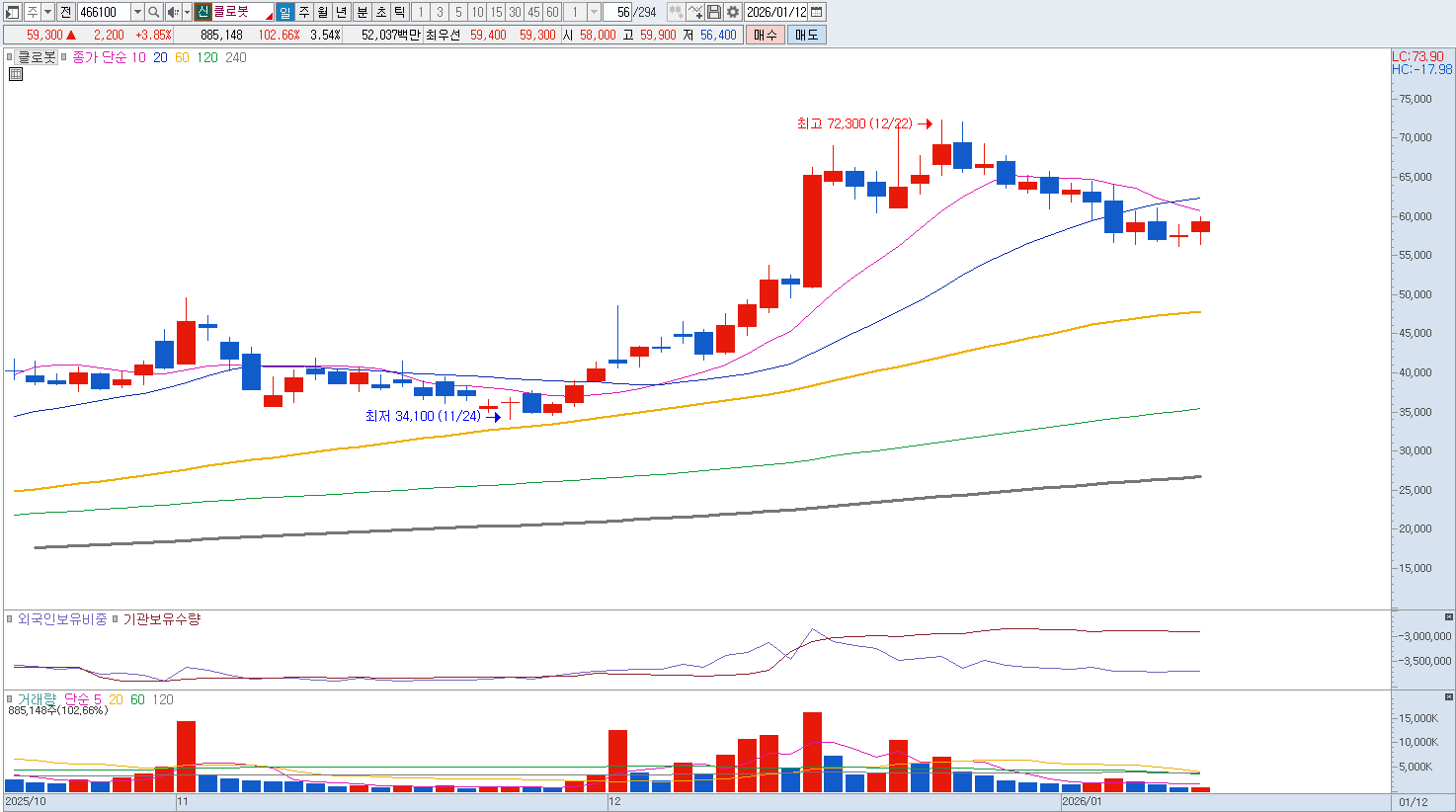Image resolution: width=1456 pixels, height=812 pixels.
Task: Toggle the 분 minute period button
Action: coord(362,12)
